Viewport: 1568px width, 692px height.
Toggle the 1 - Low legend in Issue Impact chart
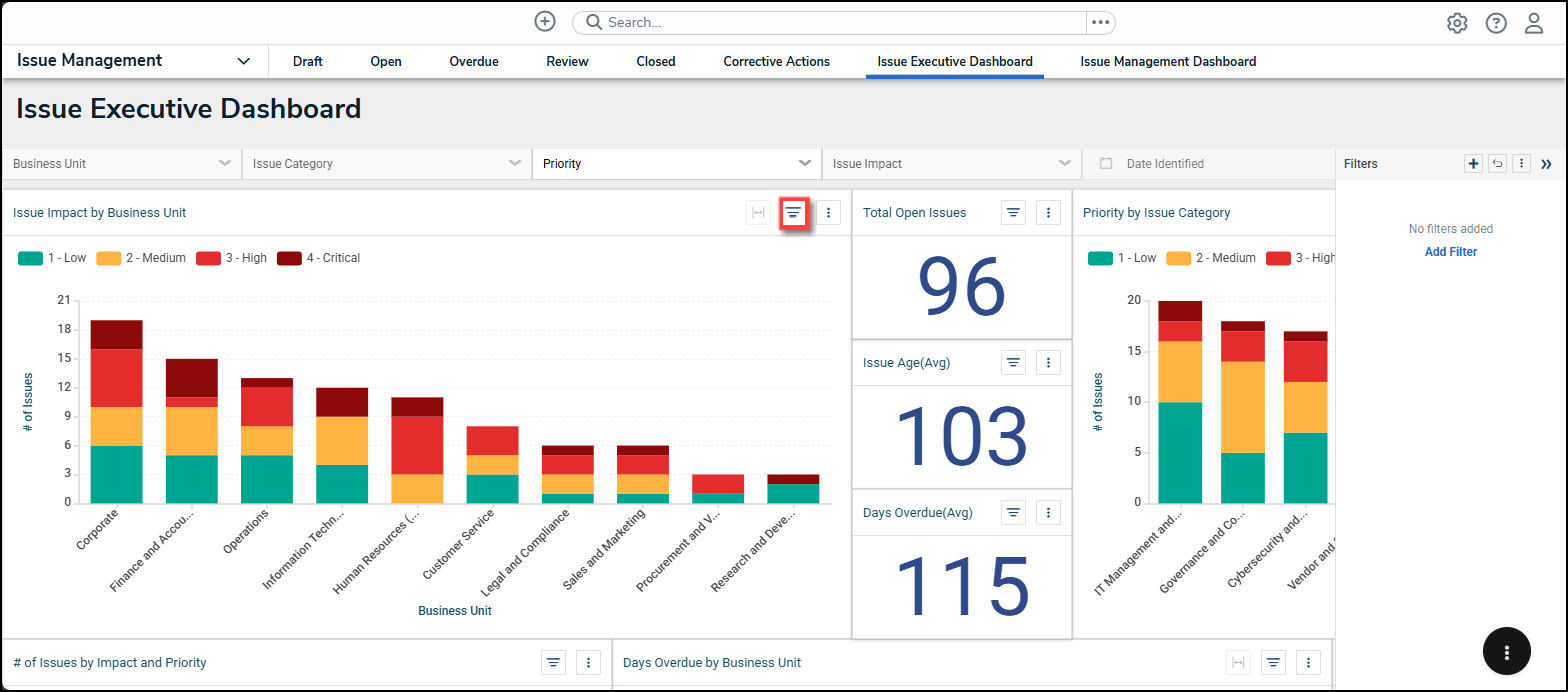click(x=53, y=258)
